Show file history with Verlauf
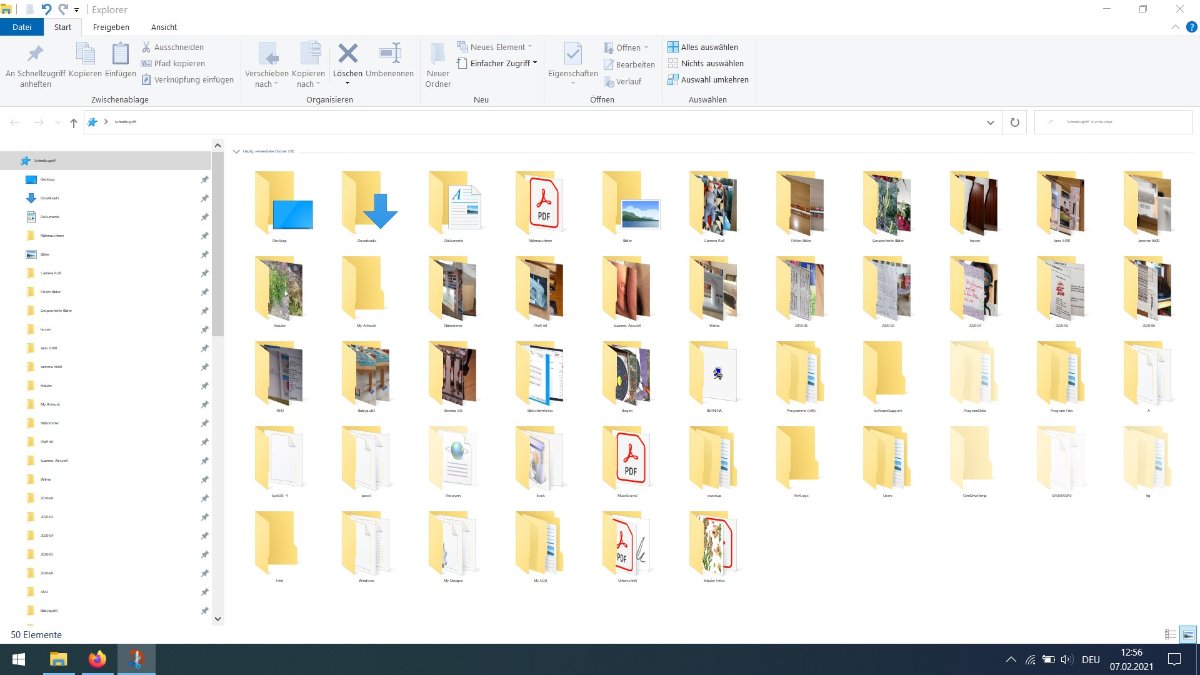This screenshot has width=1200, height=675. (622, 81)
